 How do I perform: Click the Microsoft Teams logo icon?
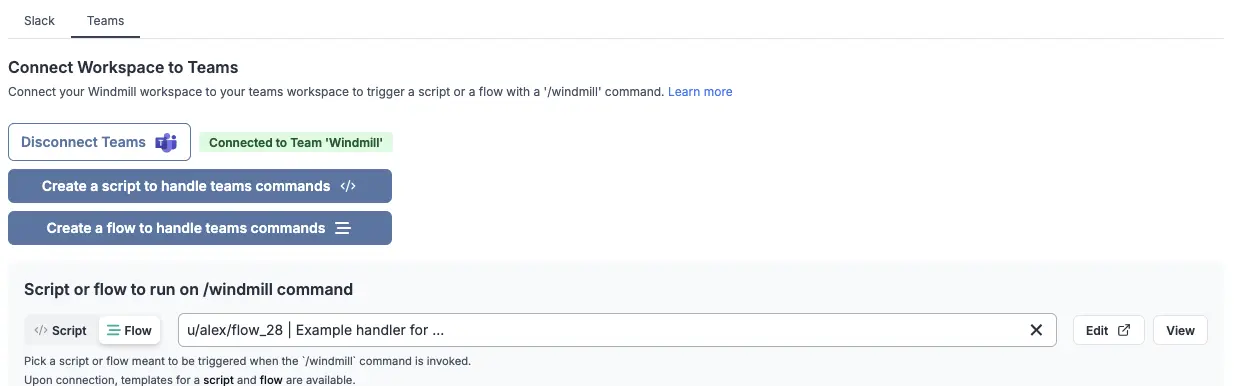pyautogui.click(x=166, y=142)
